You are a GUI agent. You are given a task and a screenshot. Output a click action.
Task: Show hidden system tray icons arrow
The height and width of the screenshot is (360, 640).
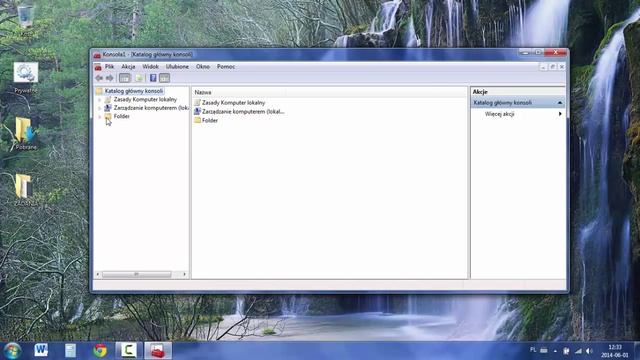pos(555,351)
